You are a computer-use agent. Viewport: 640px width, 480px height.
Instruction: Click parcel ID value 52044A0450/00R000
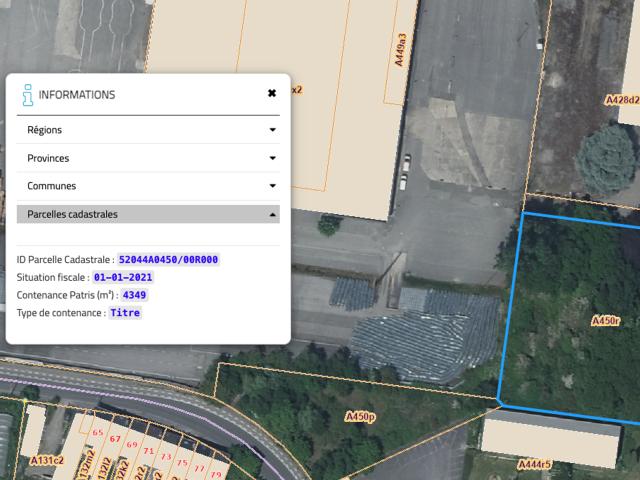click(x=168, y=260)
